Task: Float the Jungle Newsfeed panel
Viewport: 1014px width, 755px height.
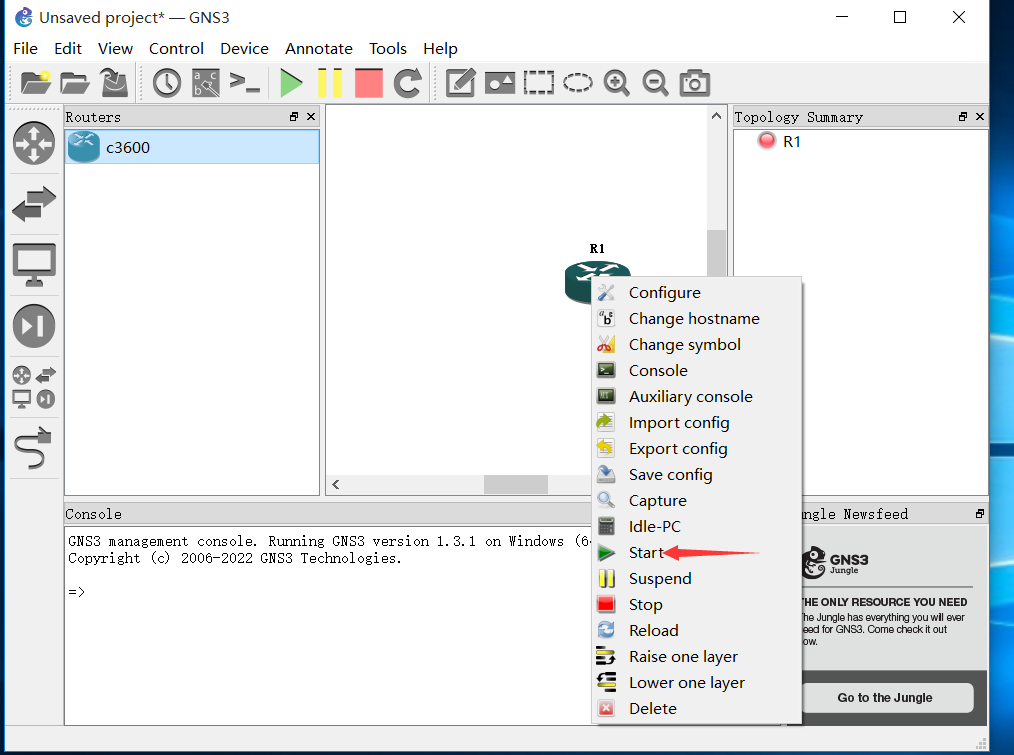Action: pyautogui.click(x=980, y=514)
